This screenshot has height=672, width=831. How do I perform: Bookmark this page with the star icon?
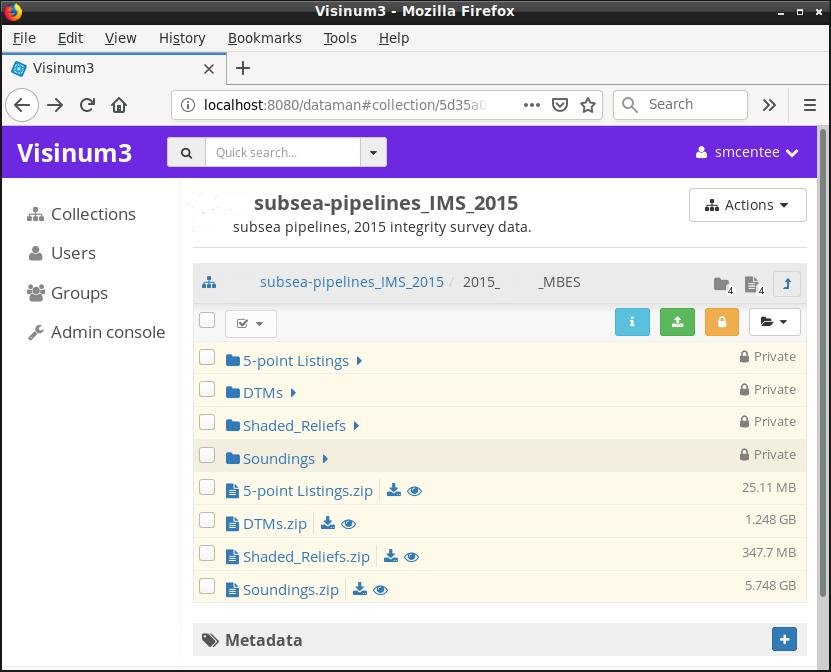coord(588,105)
